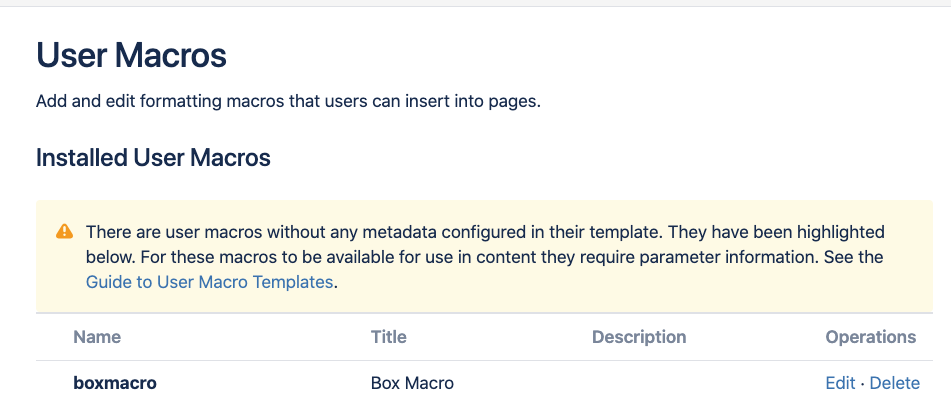Click the Title column header
This screenshot has width=951, height=404.
[x=389, y=337]
